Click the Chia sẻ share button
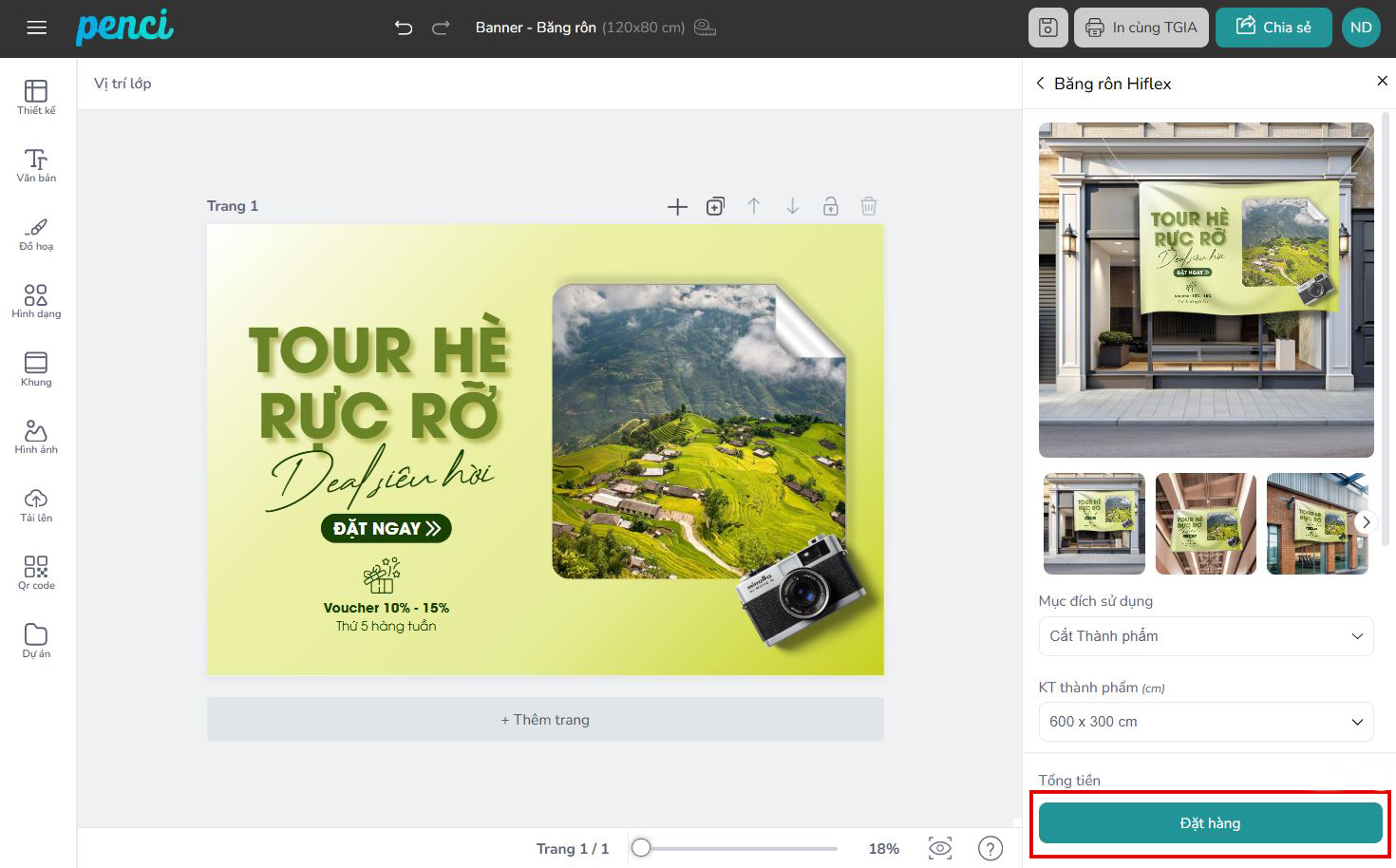 tap(1273, 28)
